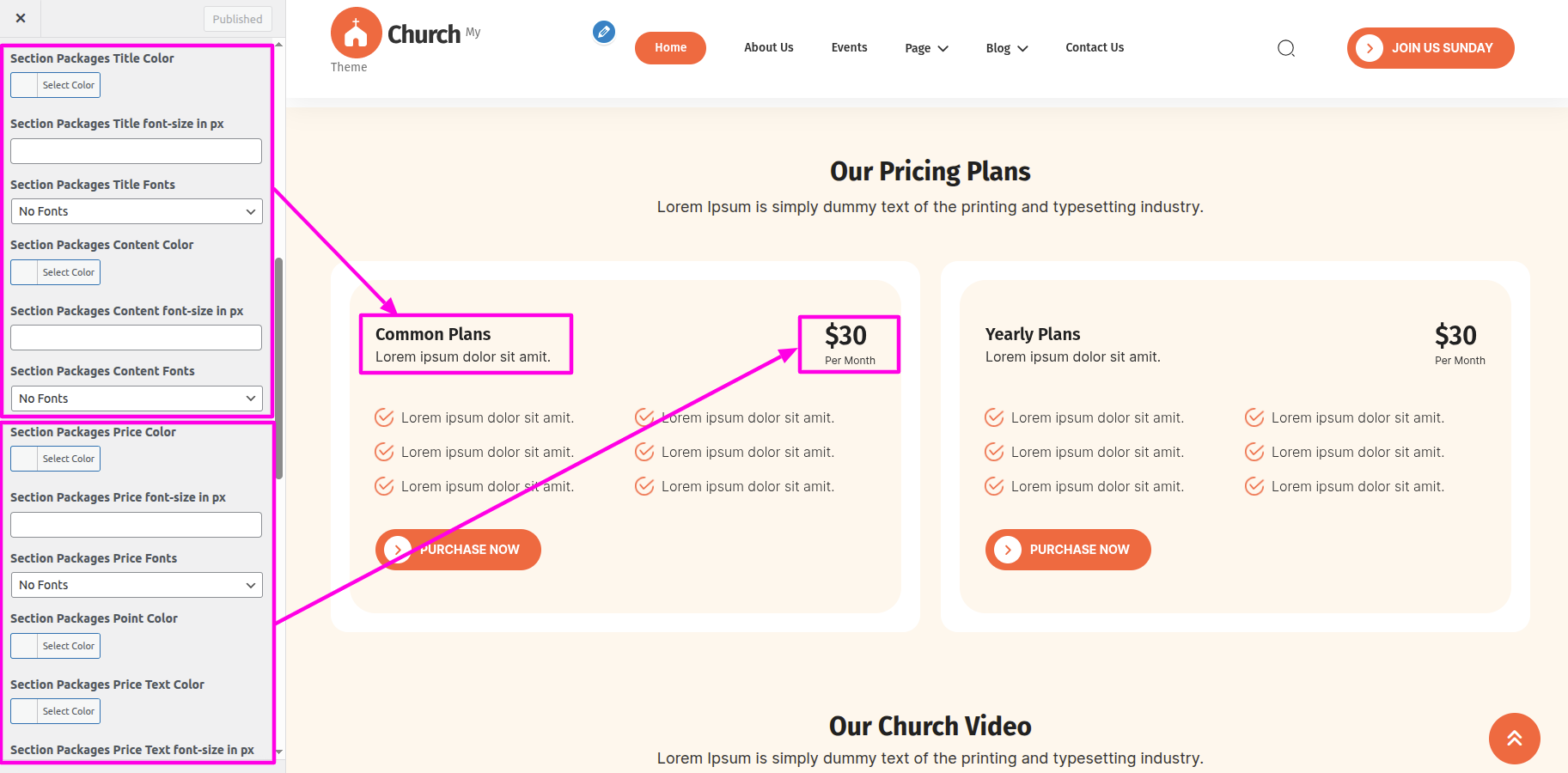Select color for Section Packages Title Color
Viewport: 1568px width, 773px height.
click(56, 85)
